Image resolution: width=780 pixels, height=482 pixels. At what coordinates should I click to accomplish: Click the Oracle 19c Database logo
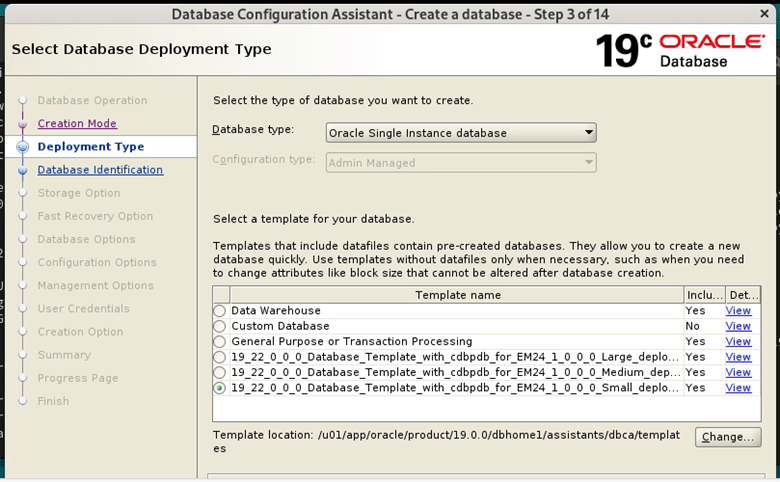[x=680, y=50]
